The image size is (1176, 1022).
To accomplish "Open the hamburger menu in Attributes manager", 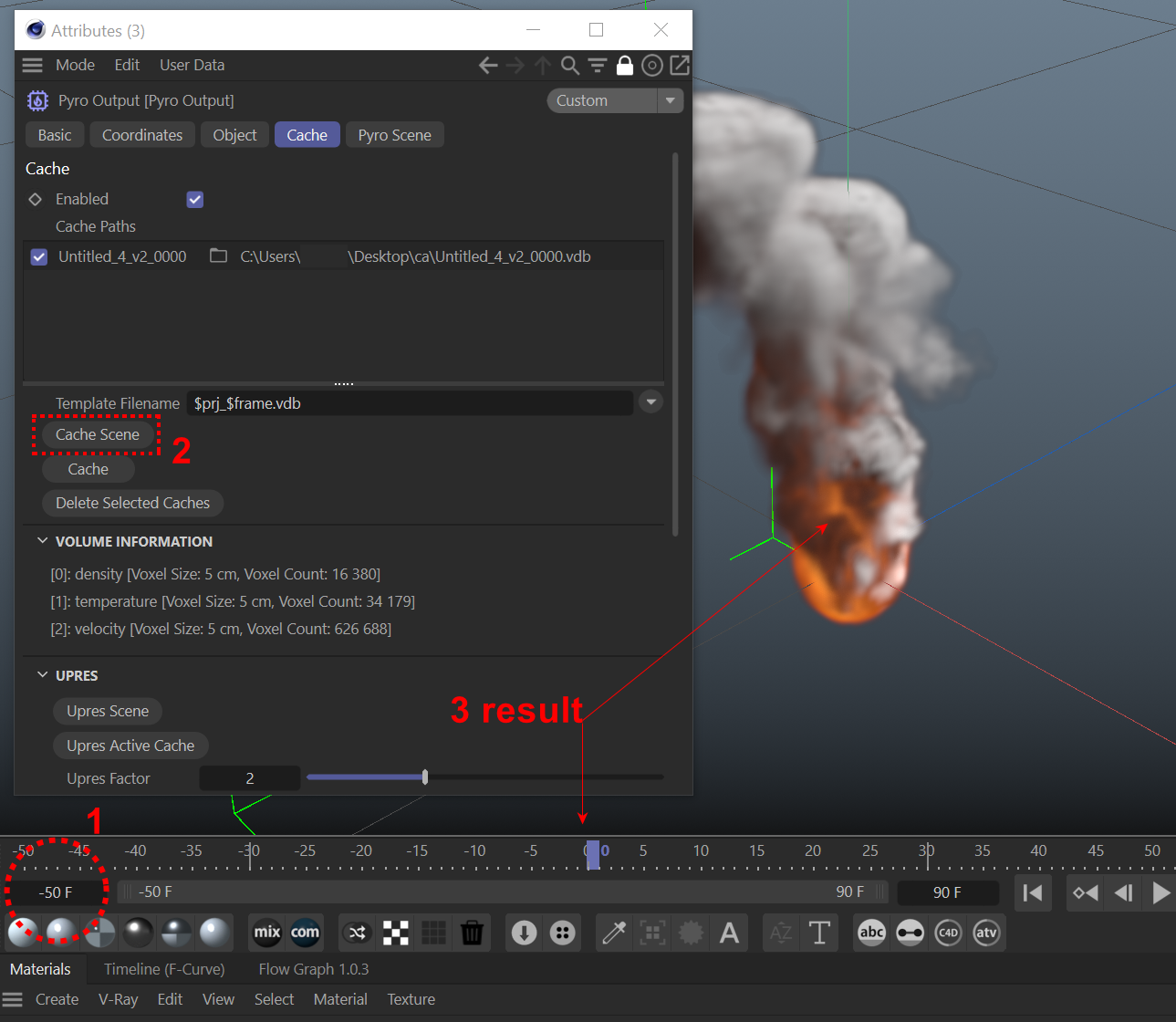I will click(33, 65).
